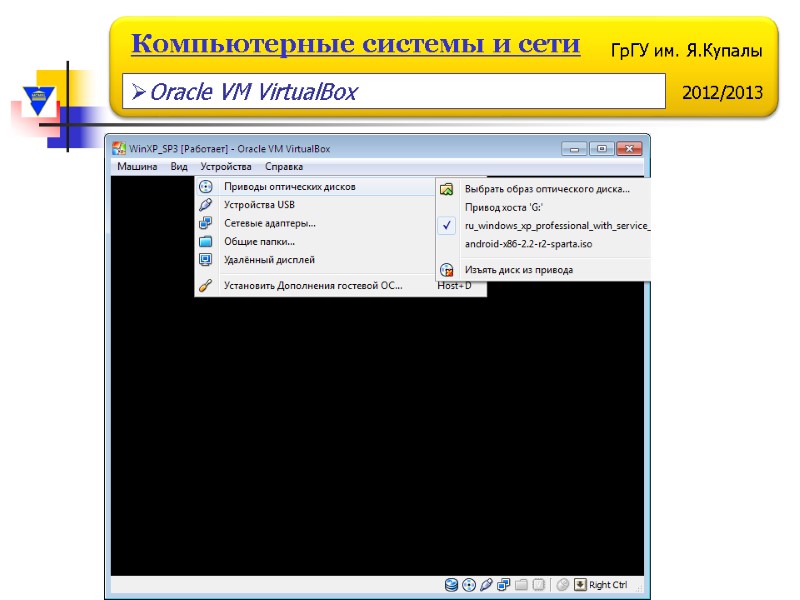This screenshot has height=600, width=800.
Task: Select Привод хоста 'G:' option
Action: click(x=544, y=208)
